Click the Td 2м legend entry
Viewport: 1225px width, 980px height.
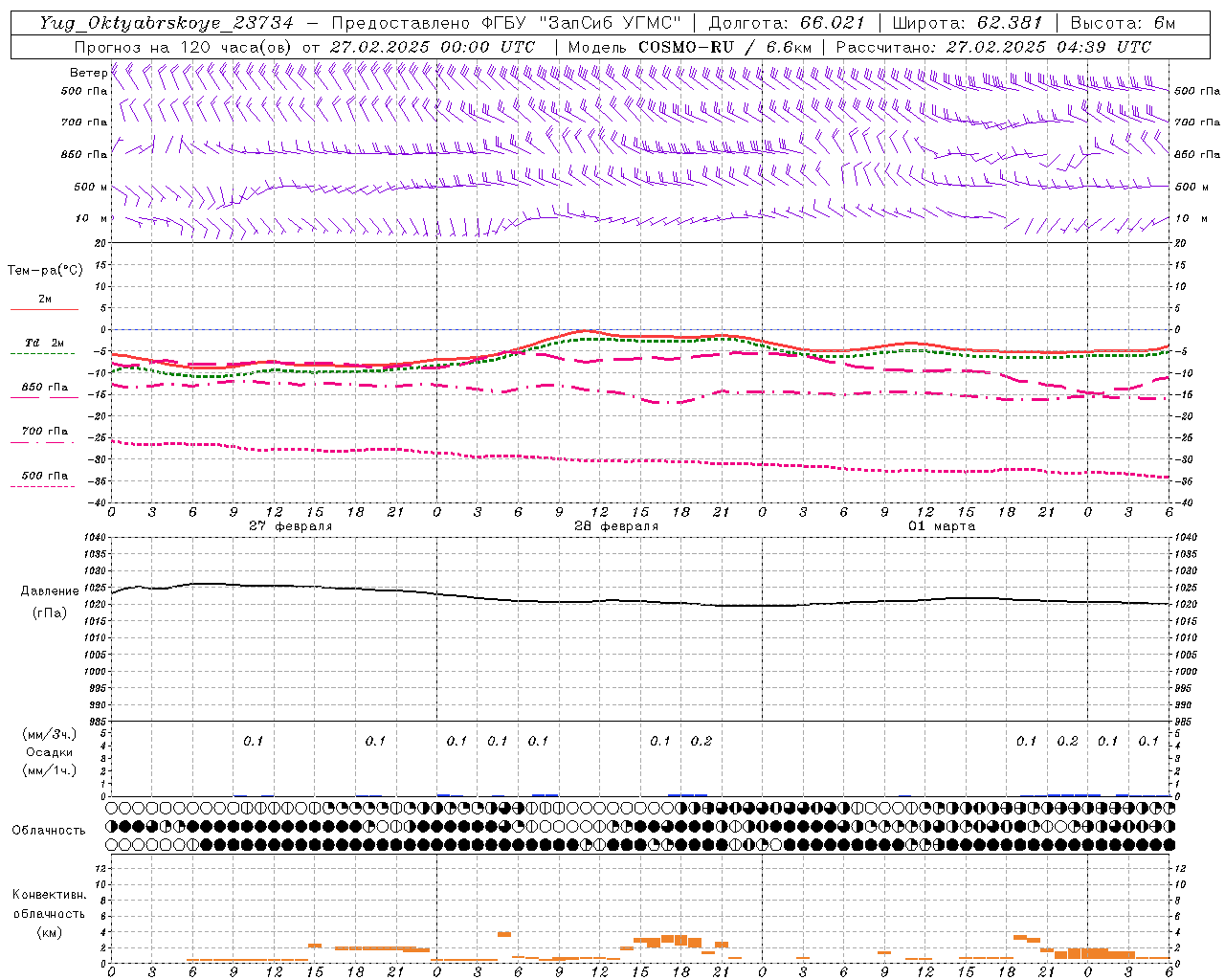click(44, 343)
